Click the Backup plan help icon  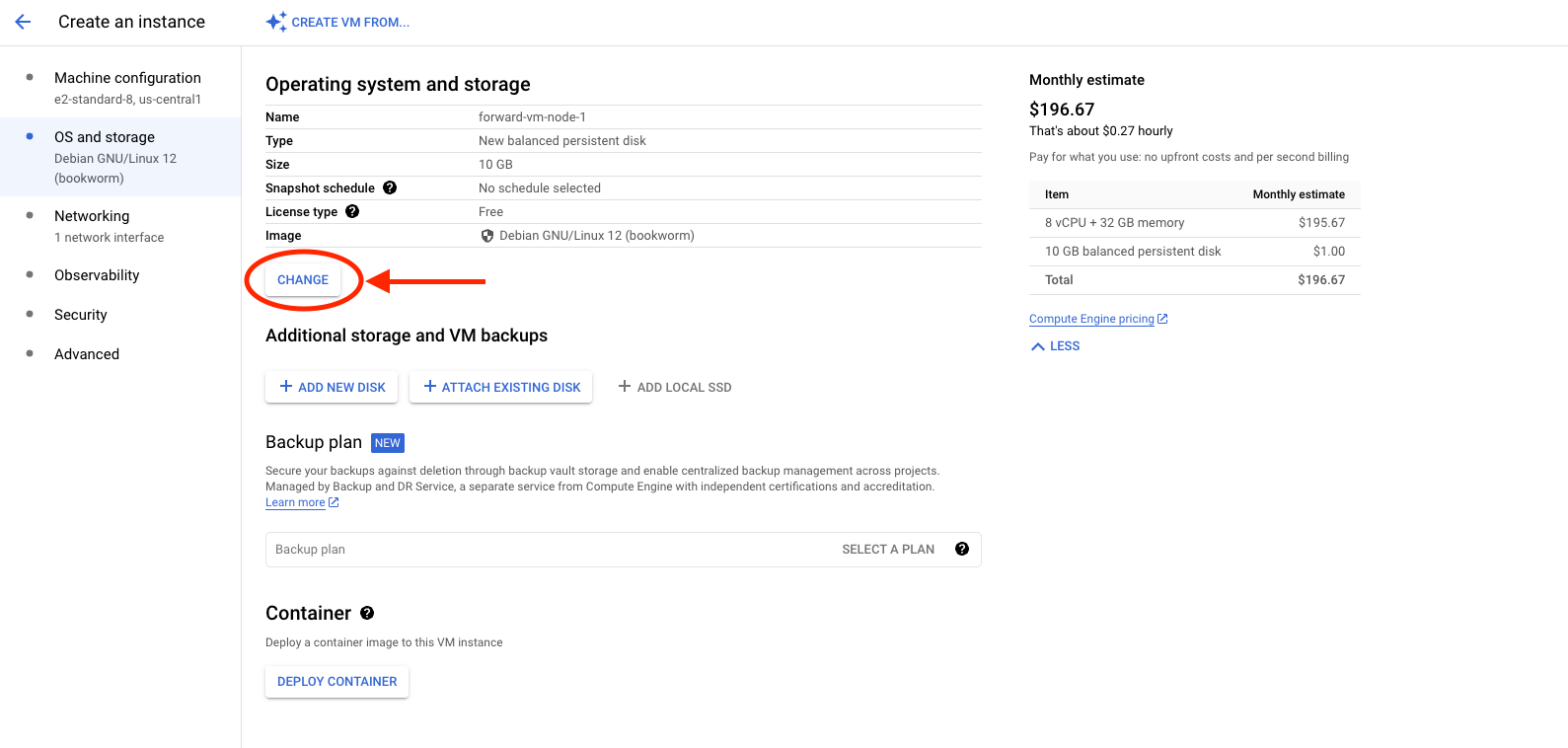[962, 549]
